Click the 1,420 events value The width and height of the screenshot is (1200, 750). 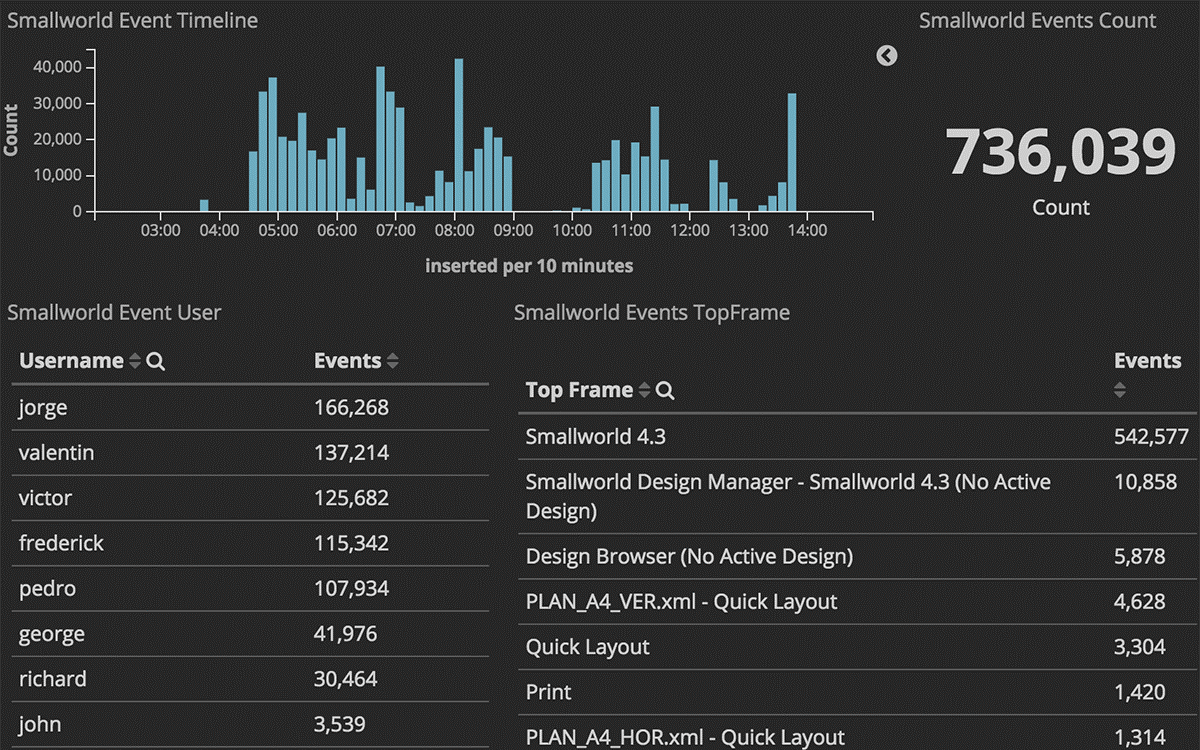pyautogui.click(x=1140, y=692)
